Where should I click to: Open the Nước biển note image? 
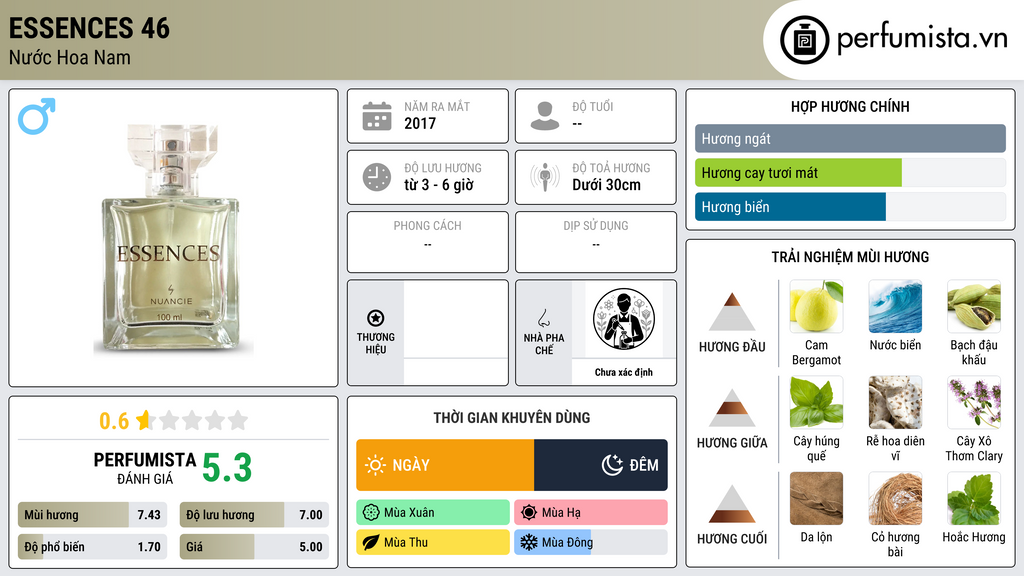tap(895, 306)
